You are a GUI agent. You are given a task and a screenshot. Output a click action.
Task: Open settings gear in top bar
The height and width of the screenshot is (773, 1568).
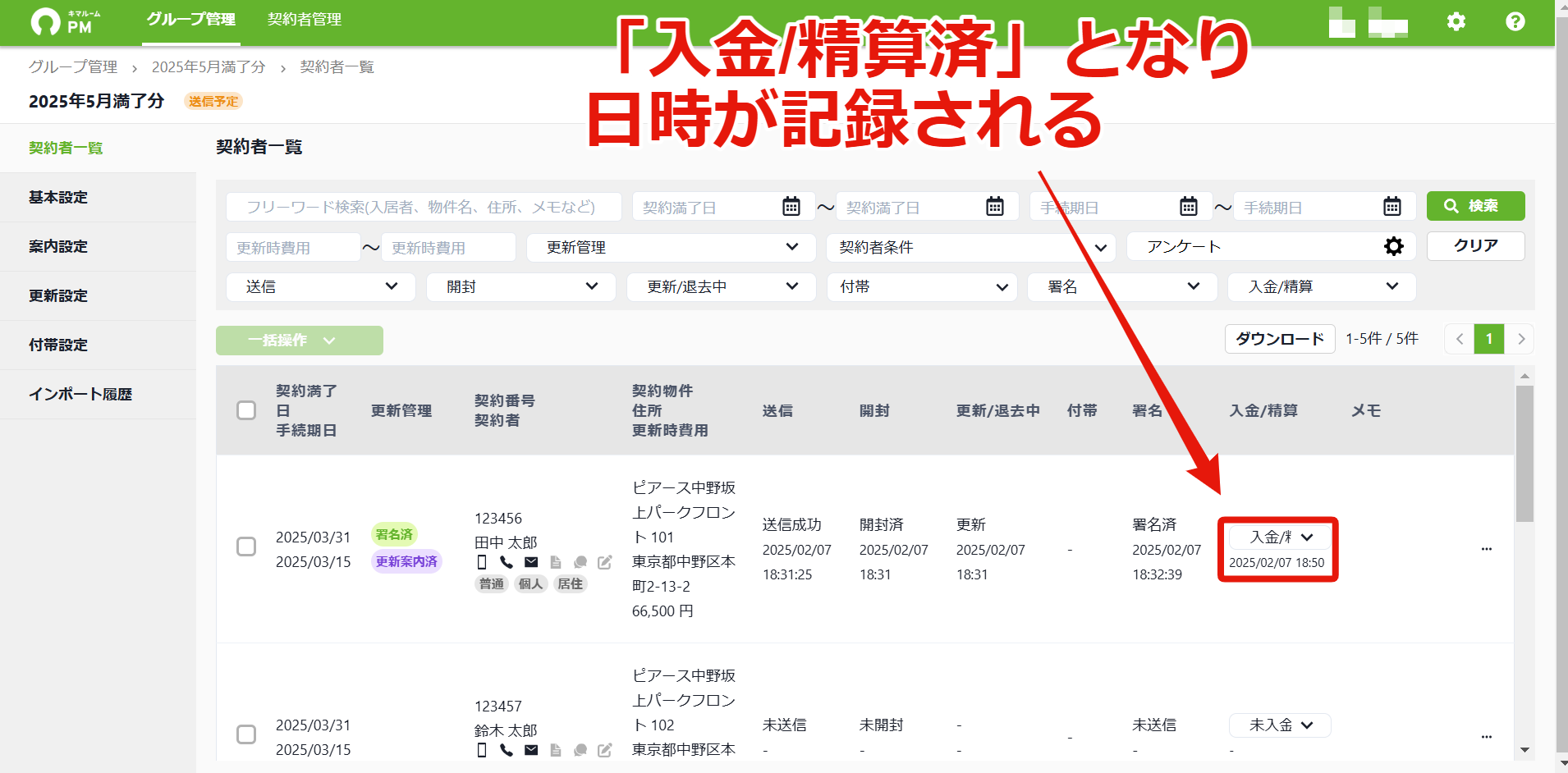pos(1456,21)
